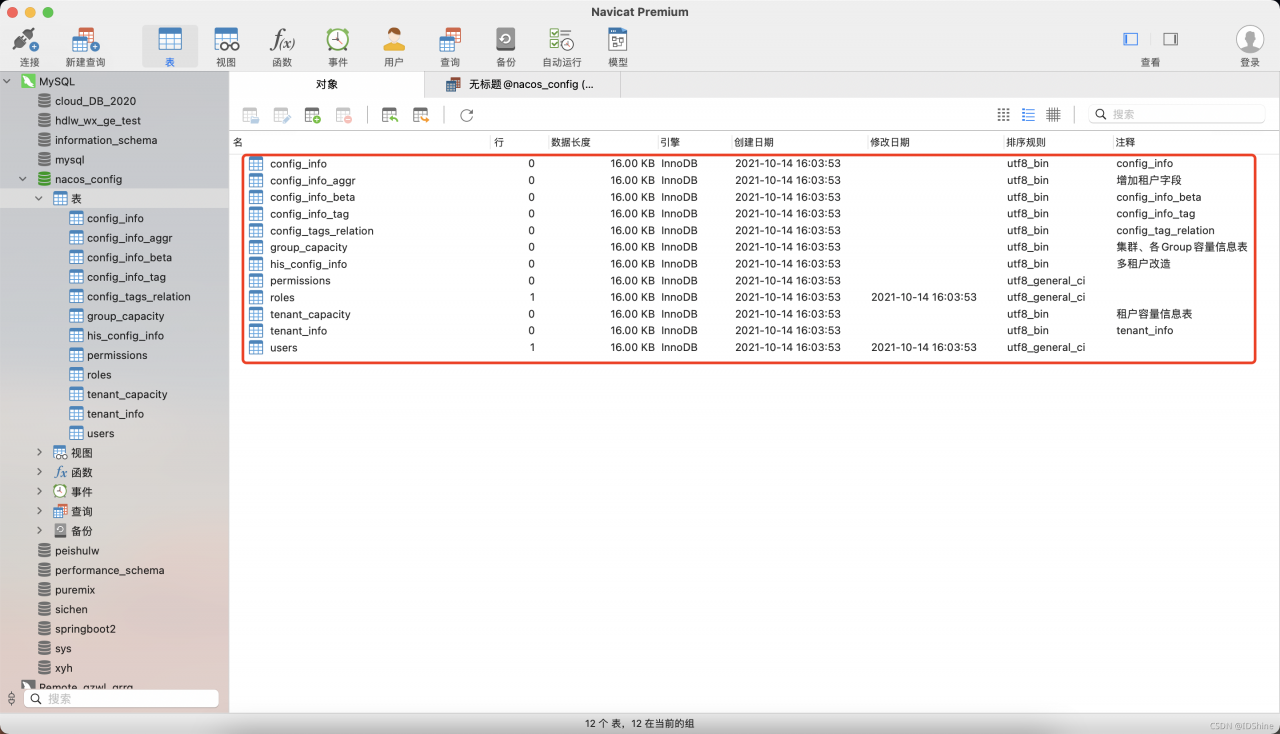Viewport: 1280px width, 734px height.
Task: Expand the 查询 folder in the tree
Action: [x=39, y=511]
